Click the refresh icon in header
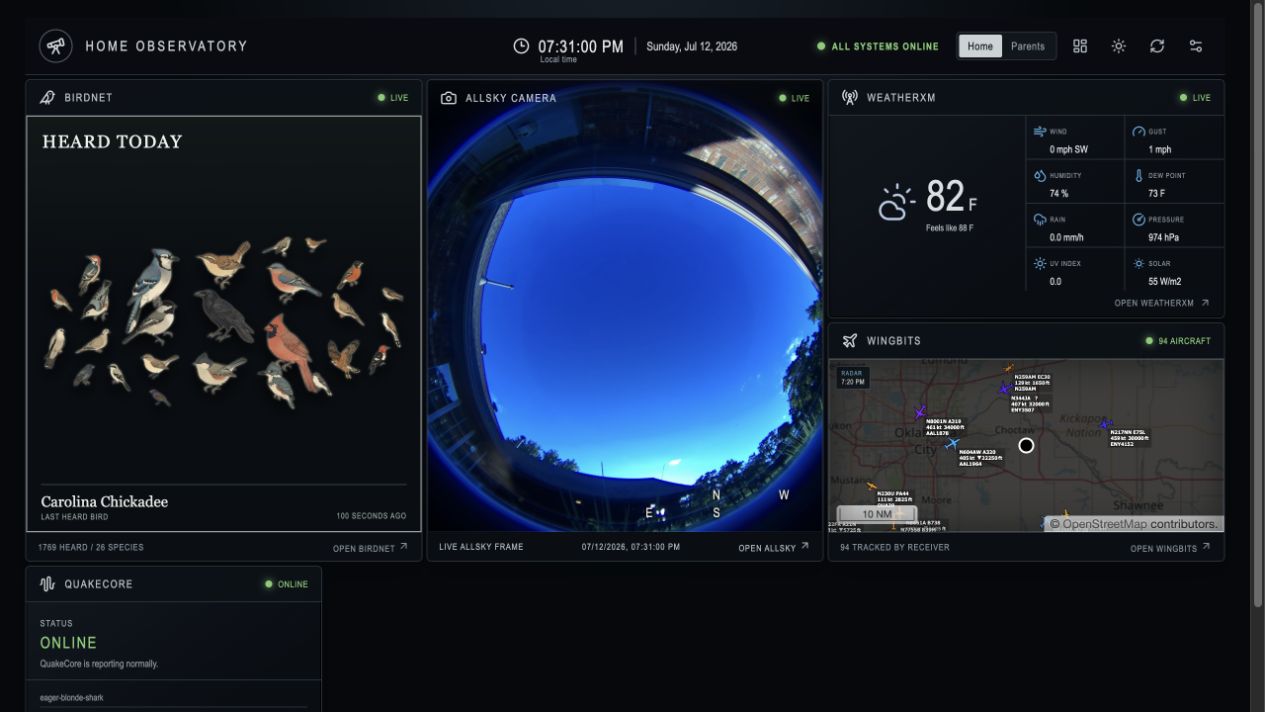This screenshot has width=1265, height=712. (1157, 46)
